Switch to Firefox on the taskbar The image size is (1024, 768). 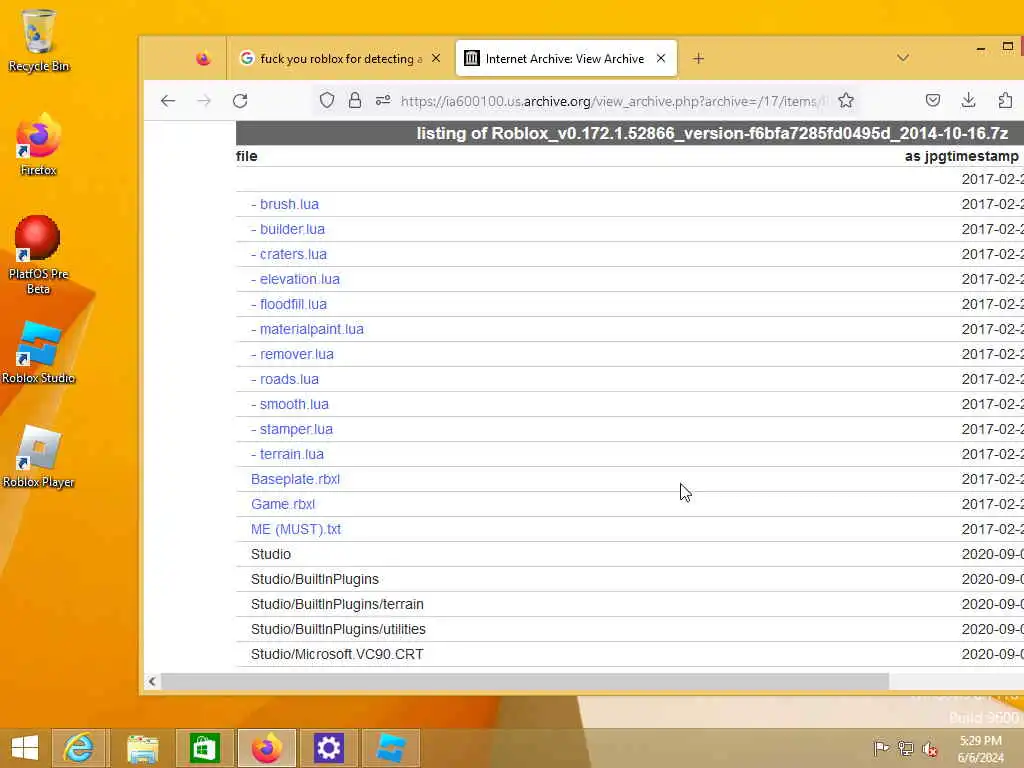(x=266, y=748)
